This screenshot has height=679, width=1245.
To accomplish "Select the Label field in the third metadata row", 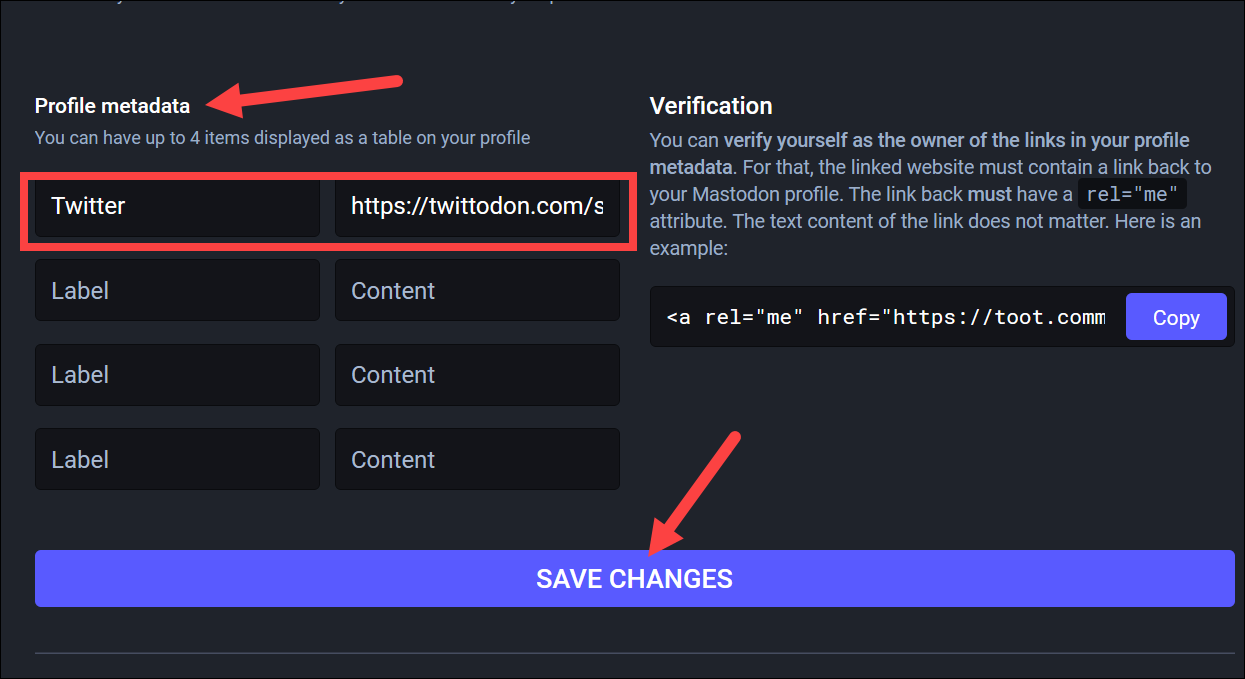I will [x=177, y=375].
